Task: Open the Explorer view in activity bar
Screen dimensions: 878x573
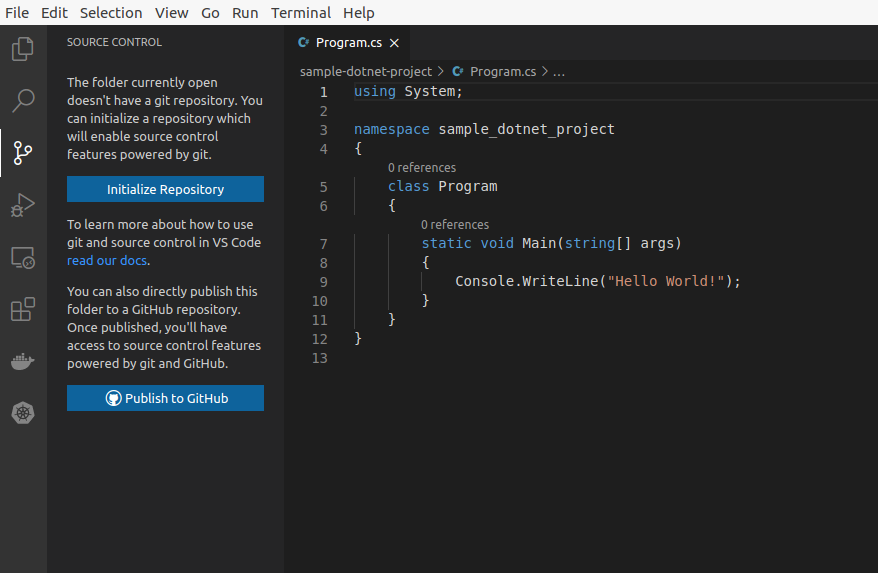Action: [22, 48]
